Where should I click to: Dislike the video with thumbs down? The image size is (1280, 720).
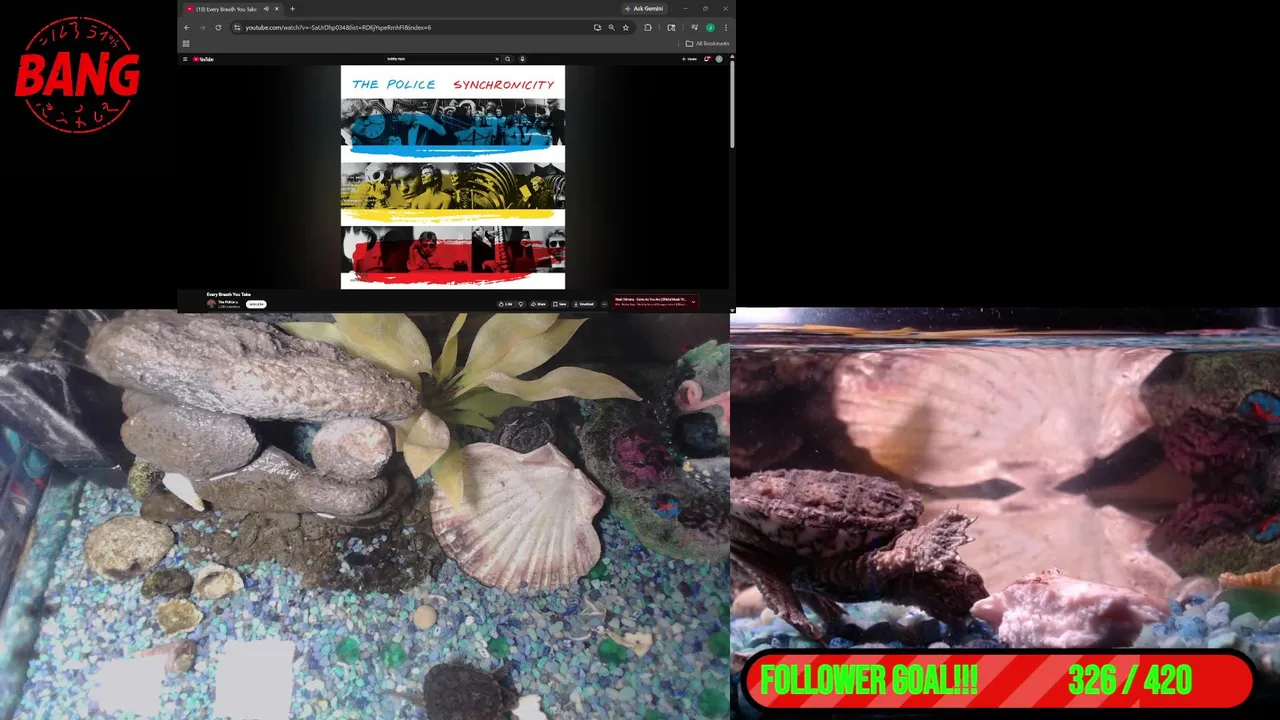pyautogui.click(x=521, y=304)
